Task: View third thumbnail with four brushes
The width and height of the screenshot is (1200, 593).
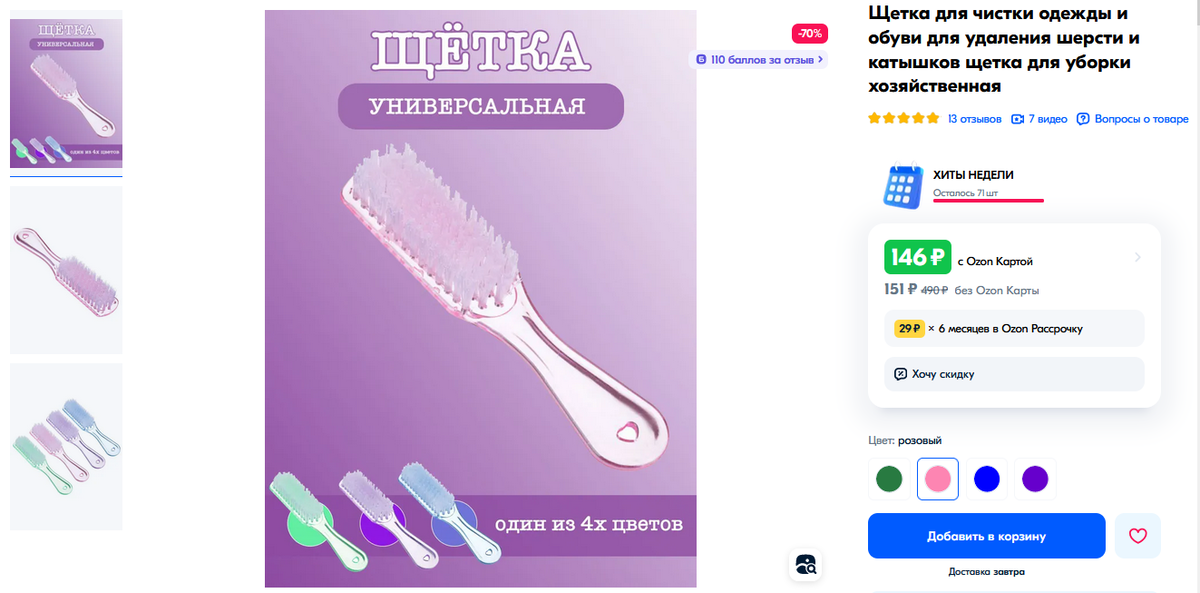Action: 66,446
